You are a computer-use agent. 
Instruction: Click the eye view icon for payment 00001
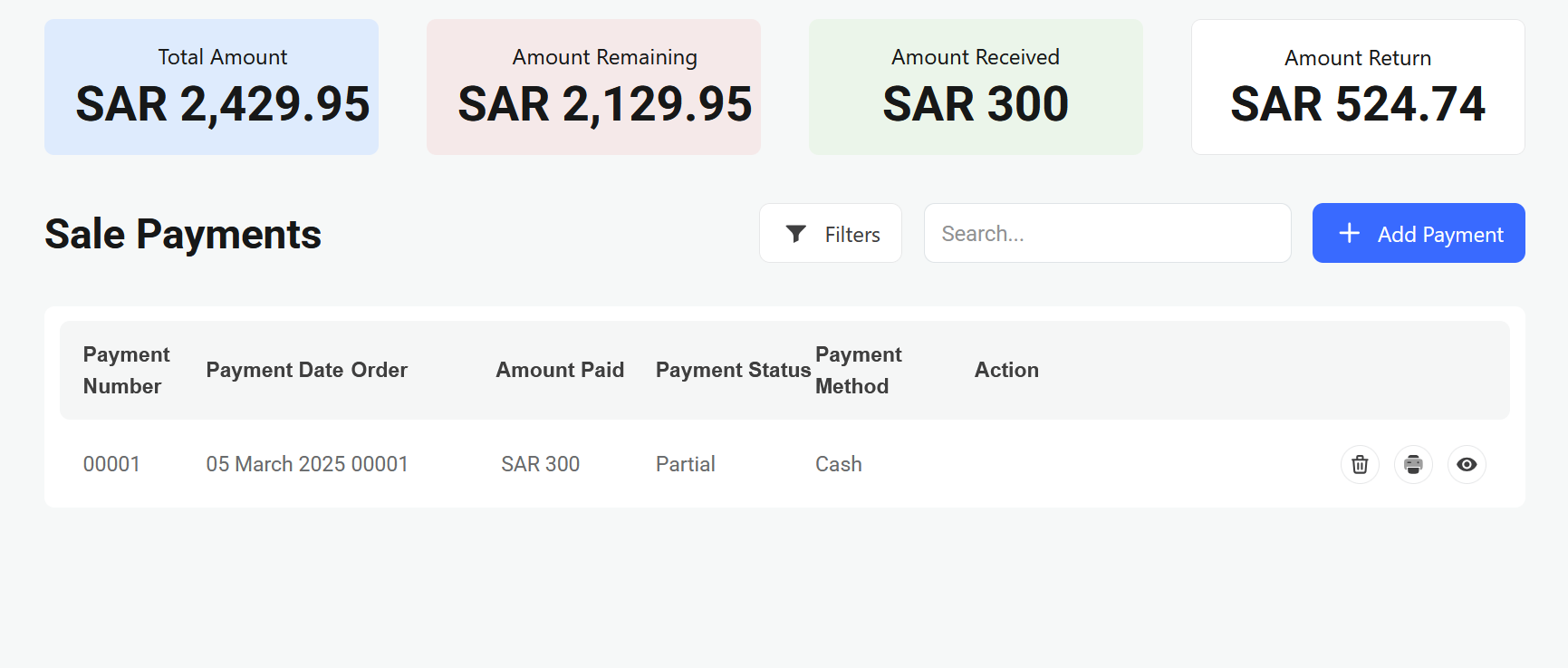pyautogui.click(x=1467, y=465)
